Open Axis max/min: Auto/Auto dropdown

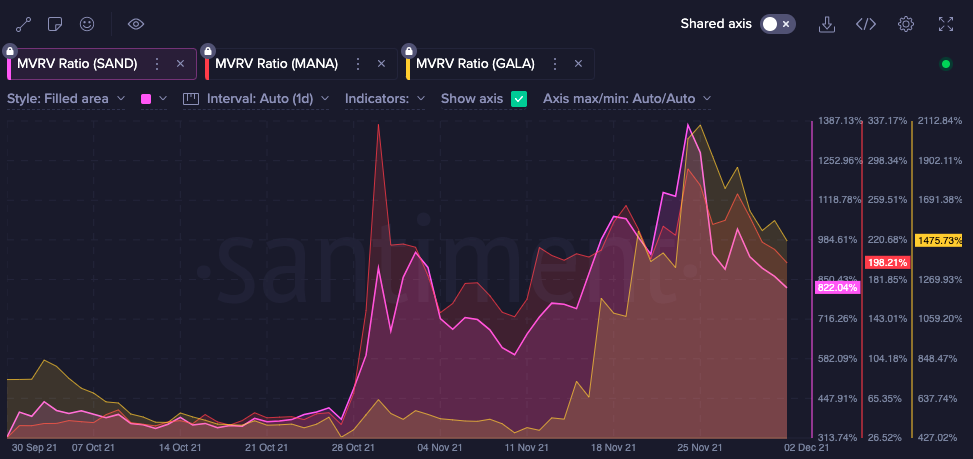(x=627, y=99)
